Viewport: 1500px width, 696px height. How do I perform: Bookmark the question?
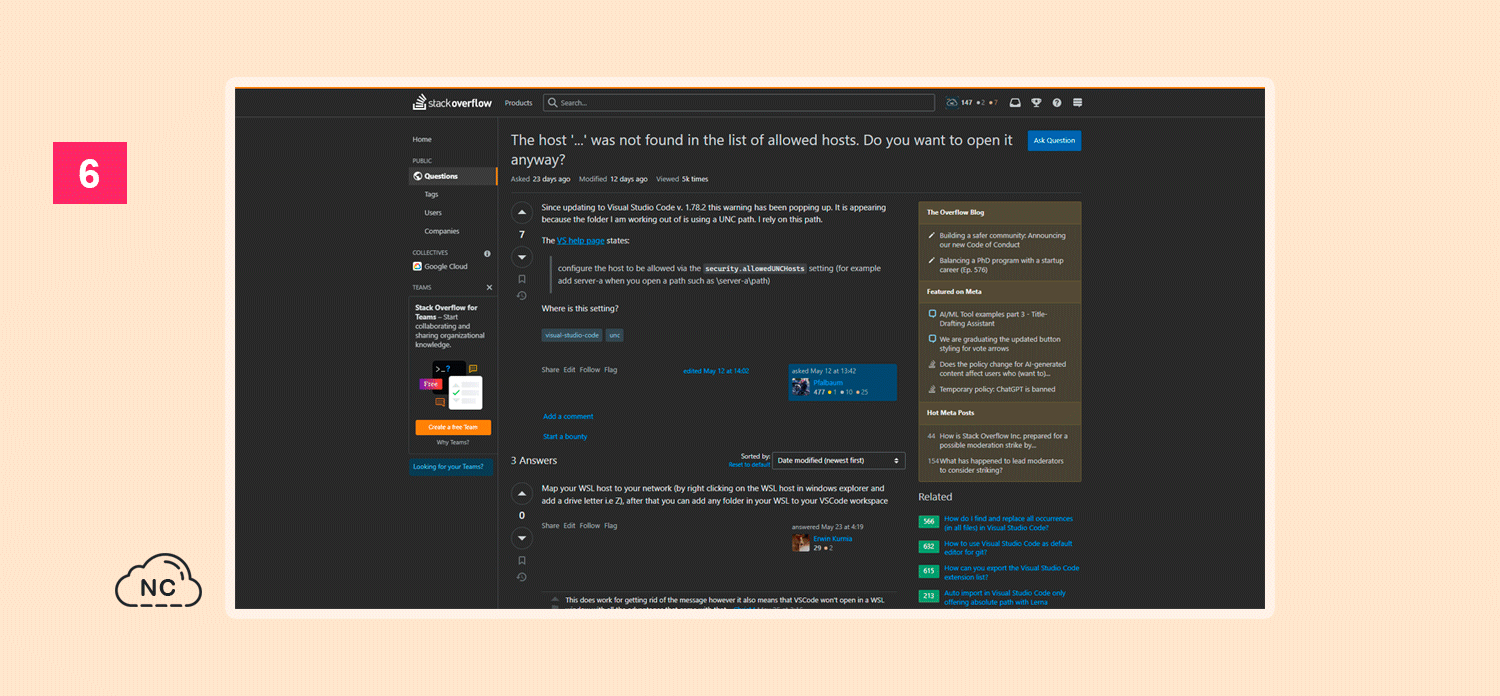pyautogui.click(x=521, y=279)
